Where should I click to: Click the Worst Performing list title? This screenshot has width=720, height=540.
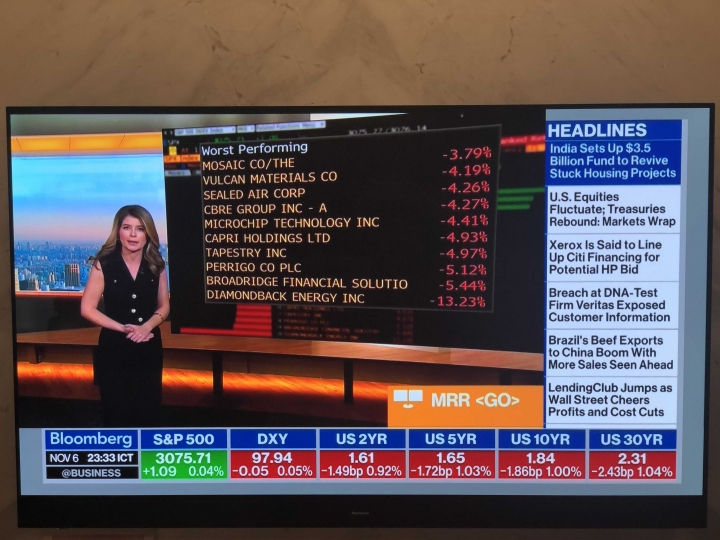click(254, 149)
